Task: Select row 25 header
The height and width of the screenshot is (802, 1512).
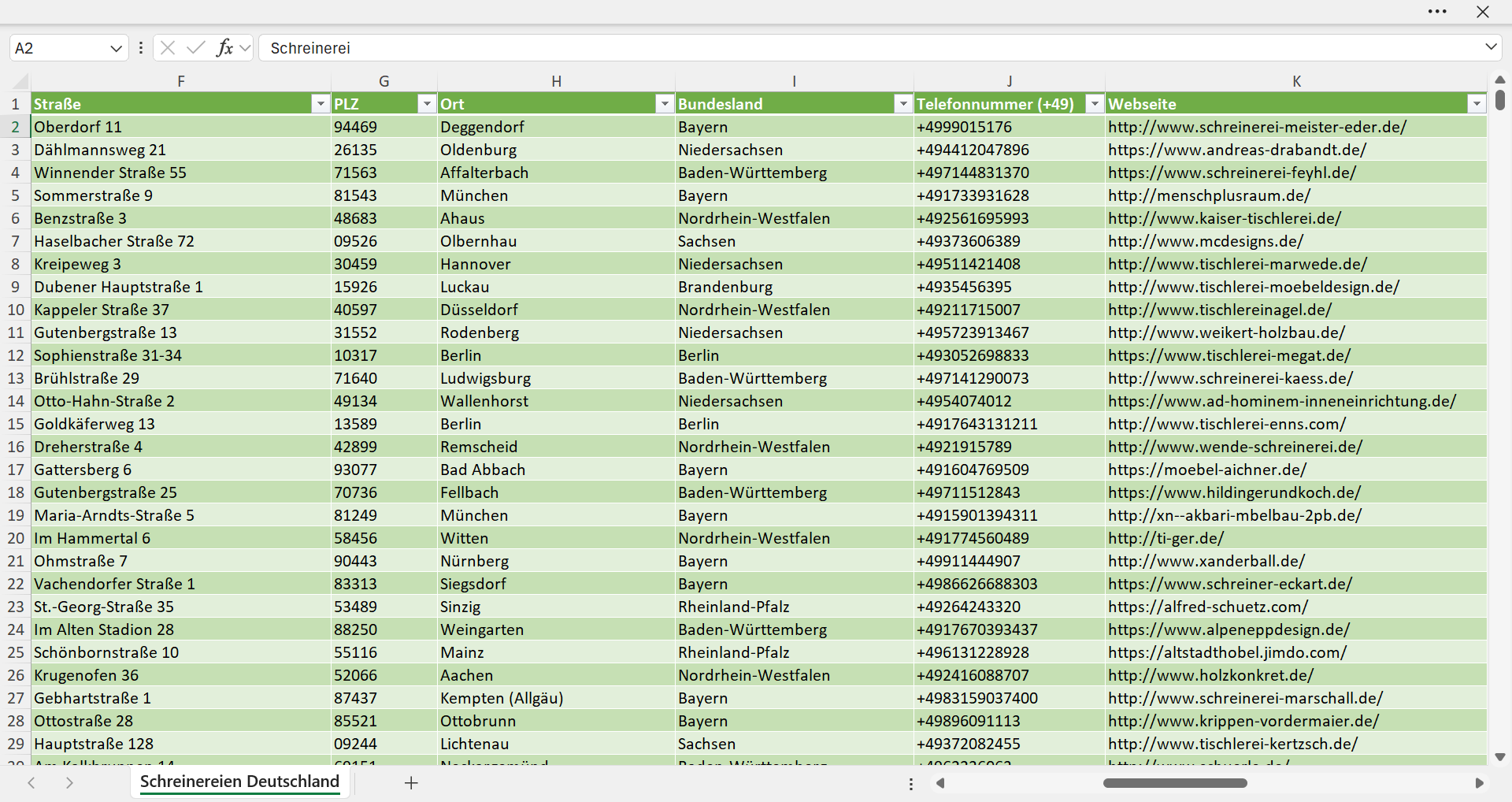Action: click(16, 652)
